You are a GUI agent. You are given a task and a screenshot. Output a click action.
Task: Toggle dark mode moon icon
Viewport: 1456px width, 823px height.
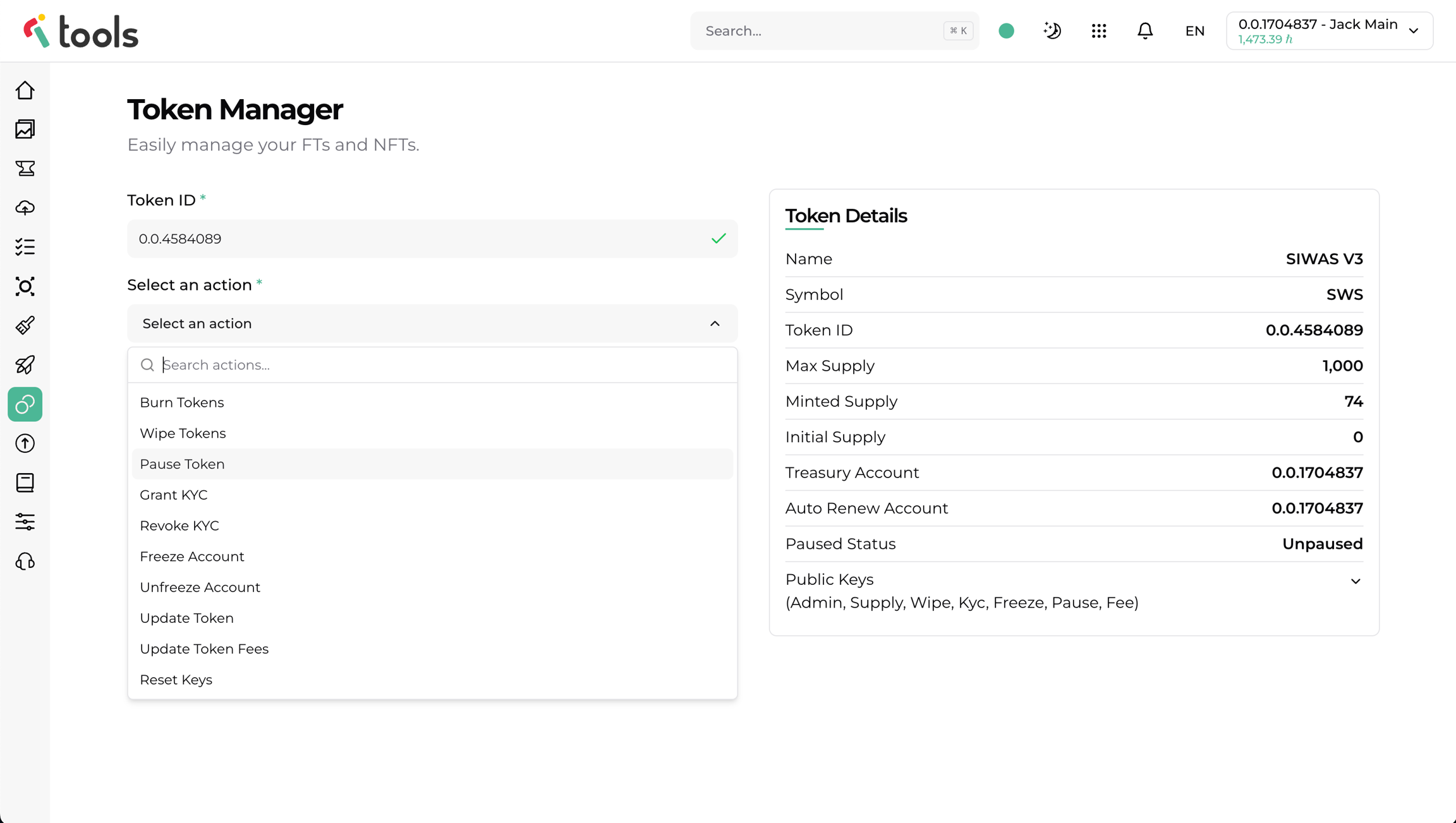(x=1052, y=30)
